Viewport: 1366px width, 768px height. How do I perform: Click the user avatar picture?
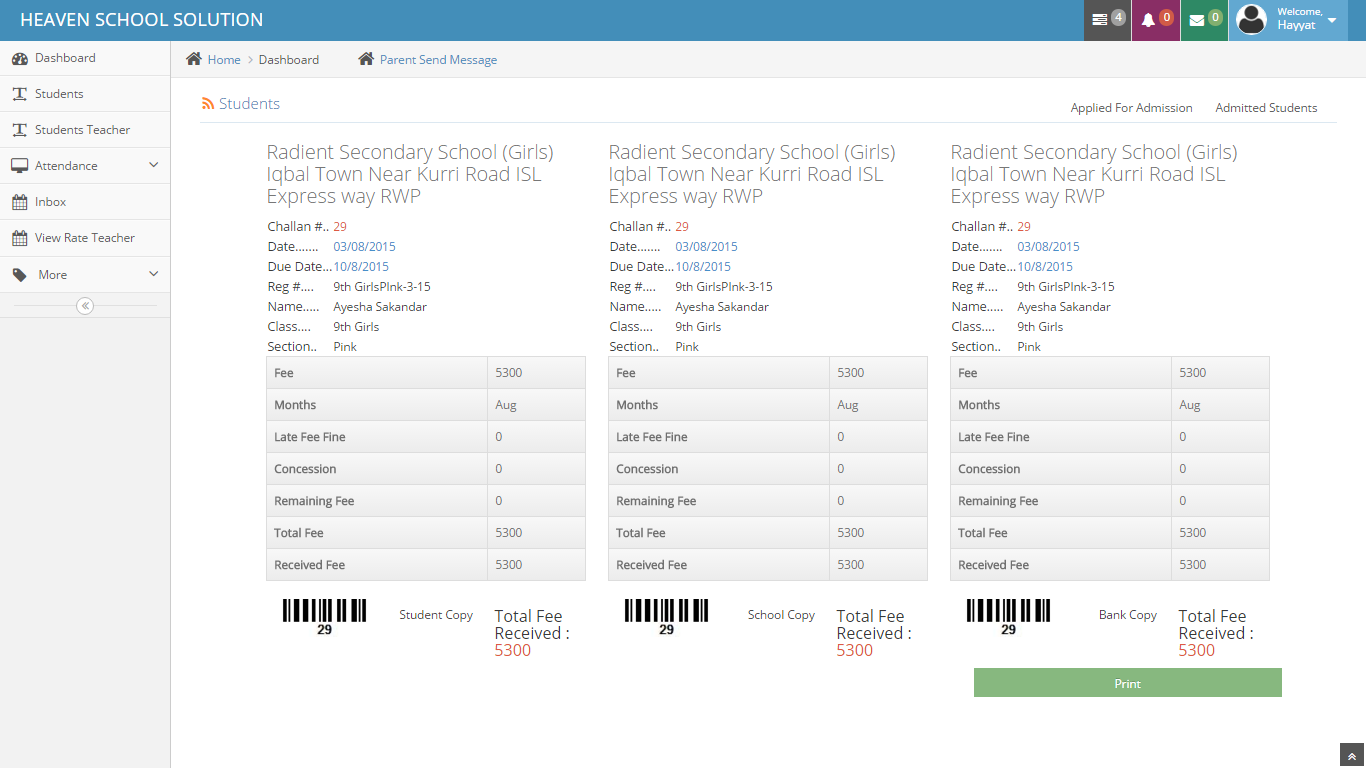click(x=1251, y=19)
